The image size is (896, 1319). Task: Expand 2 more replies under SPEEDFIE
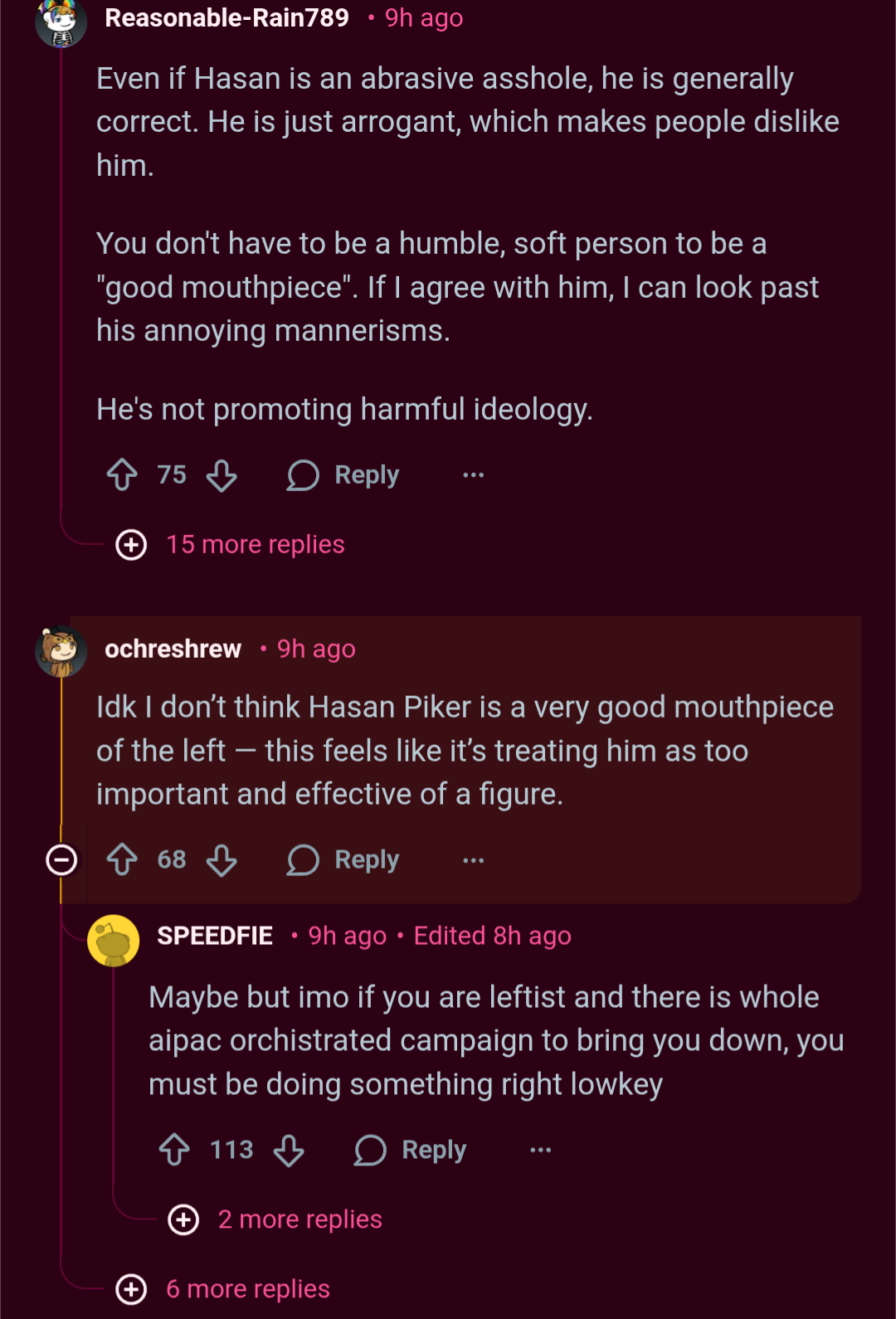275,1219
